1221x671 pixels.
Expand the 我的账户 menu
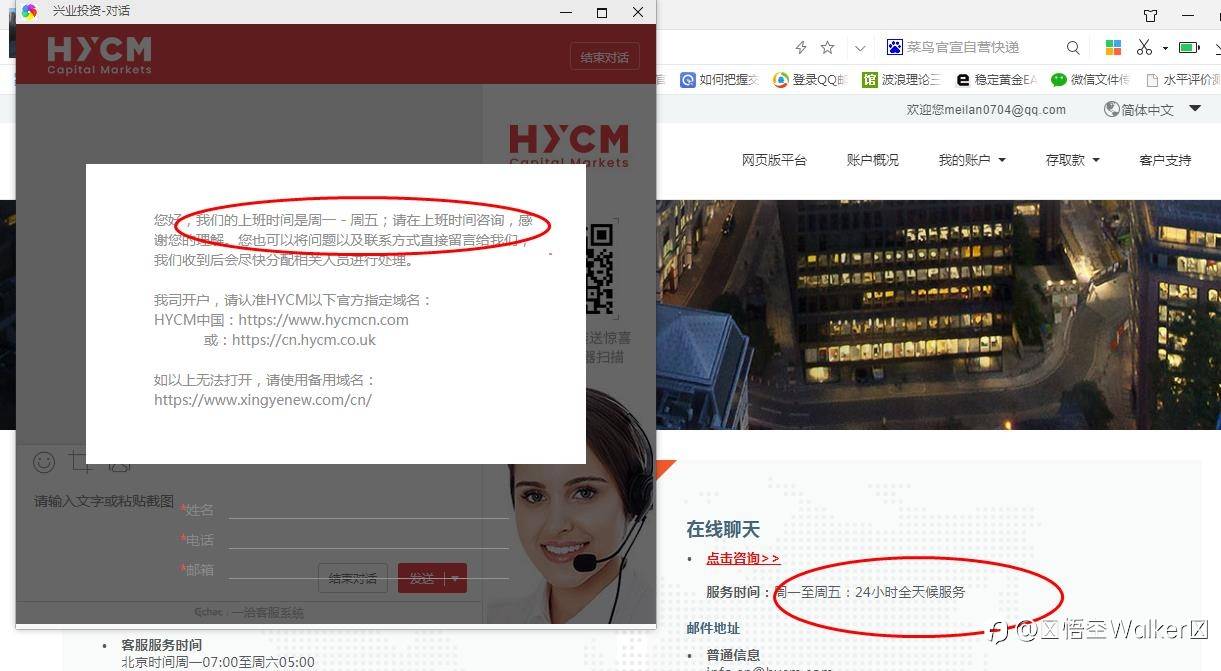972,160
